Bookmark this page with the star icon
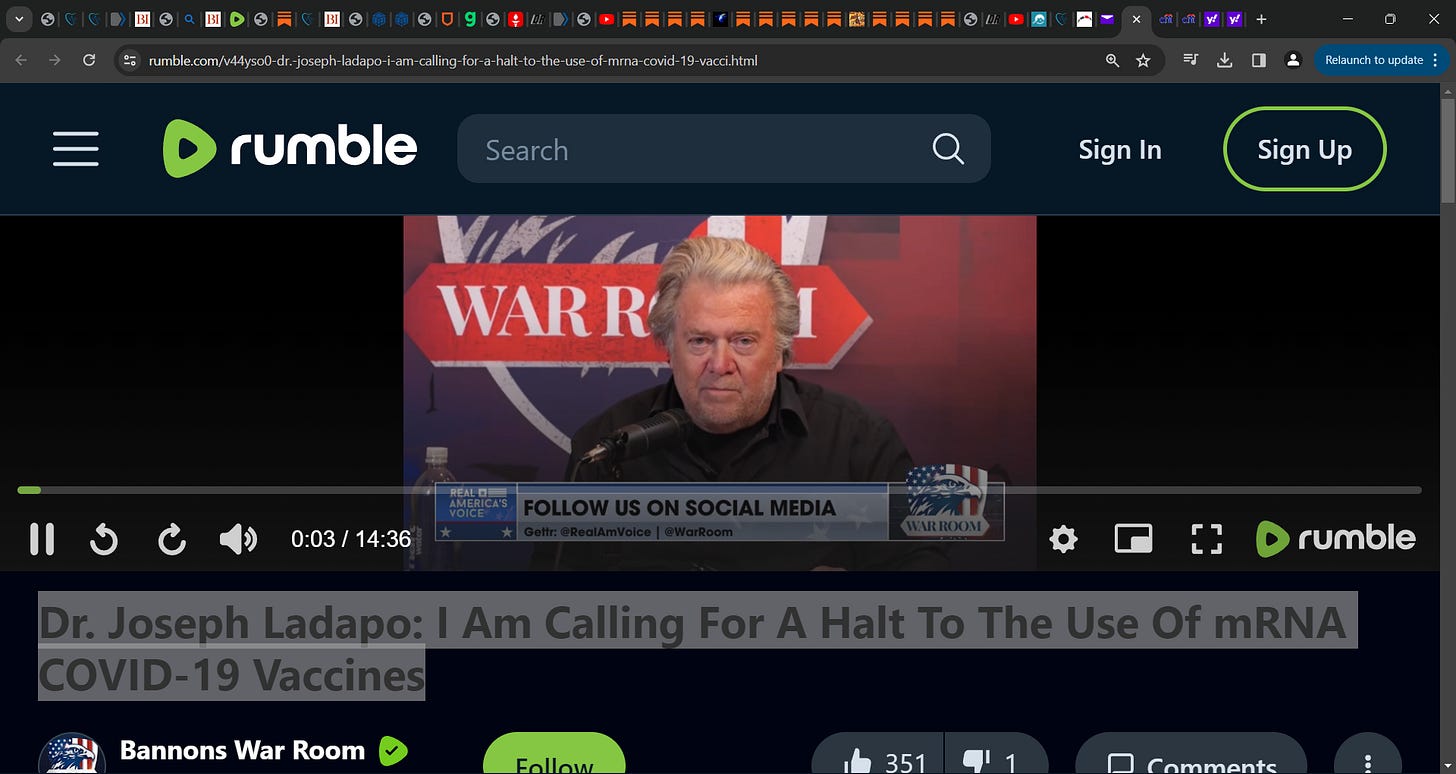 [x=1143, y=60]
